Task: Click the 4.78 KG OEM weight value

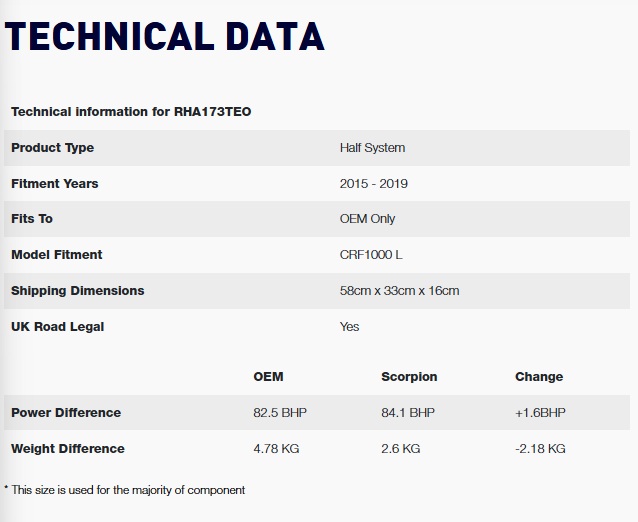Action: pos(276,448)
